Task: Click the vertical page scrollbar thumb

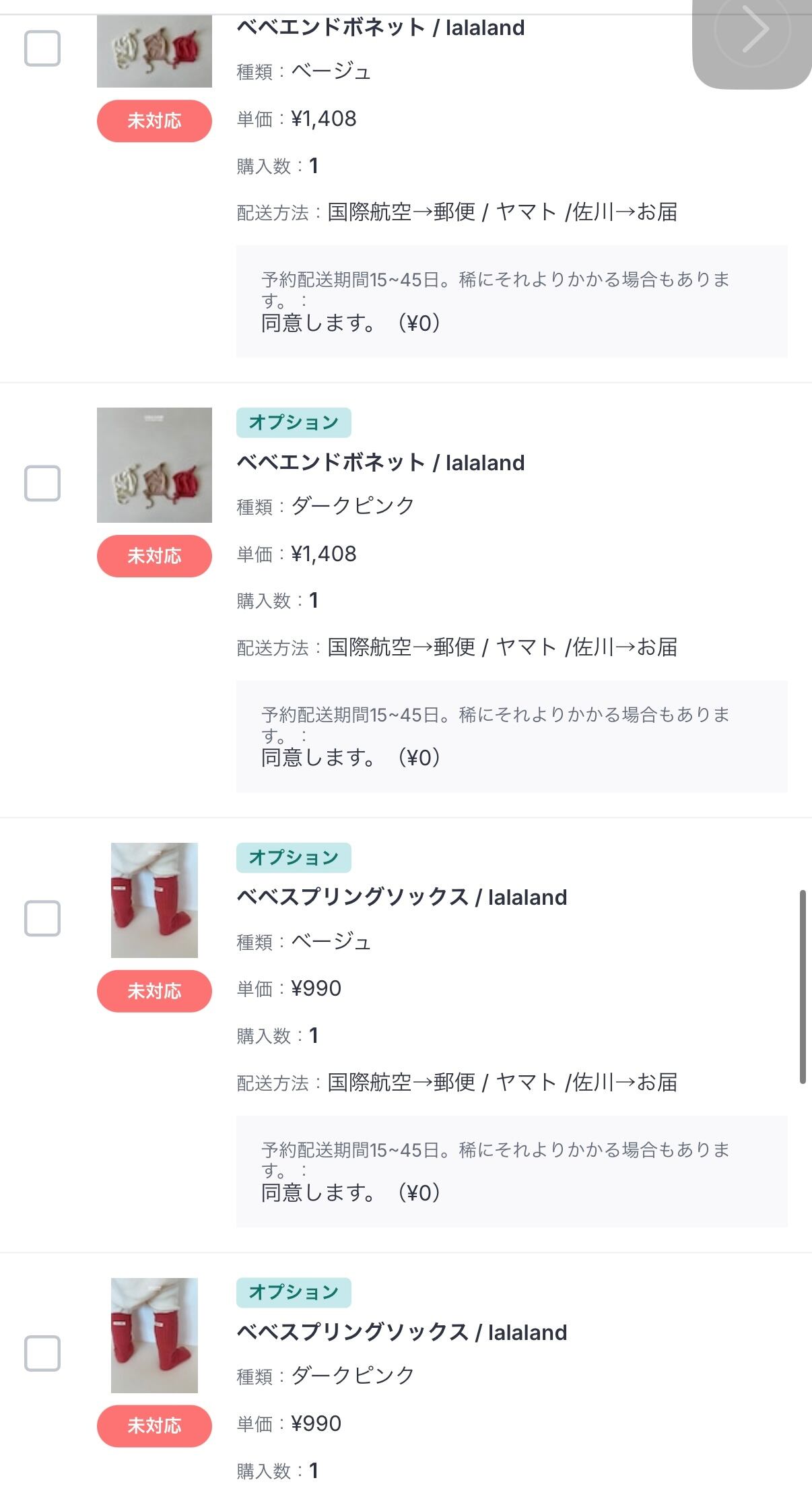Action: [x=802, y=986]
